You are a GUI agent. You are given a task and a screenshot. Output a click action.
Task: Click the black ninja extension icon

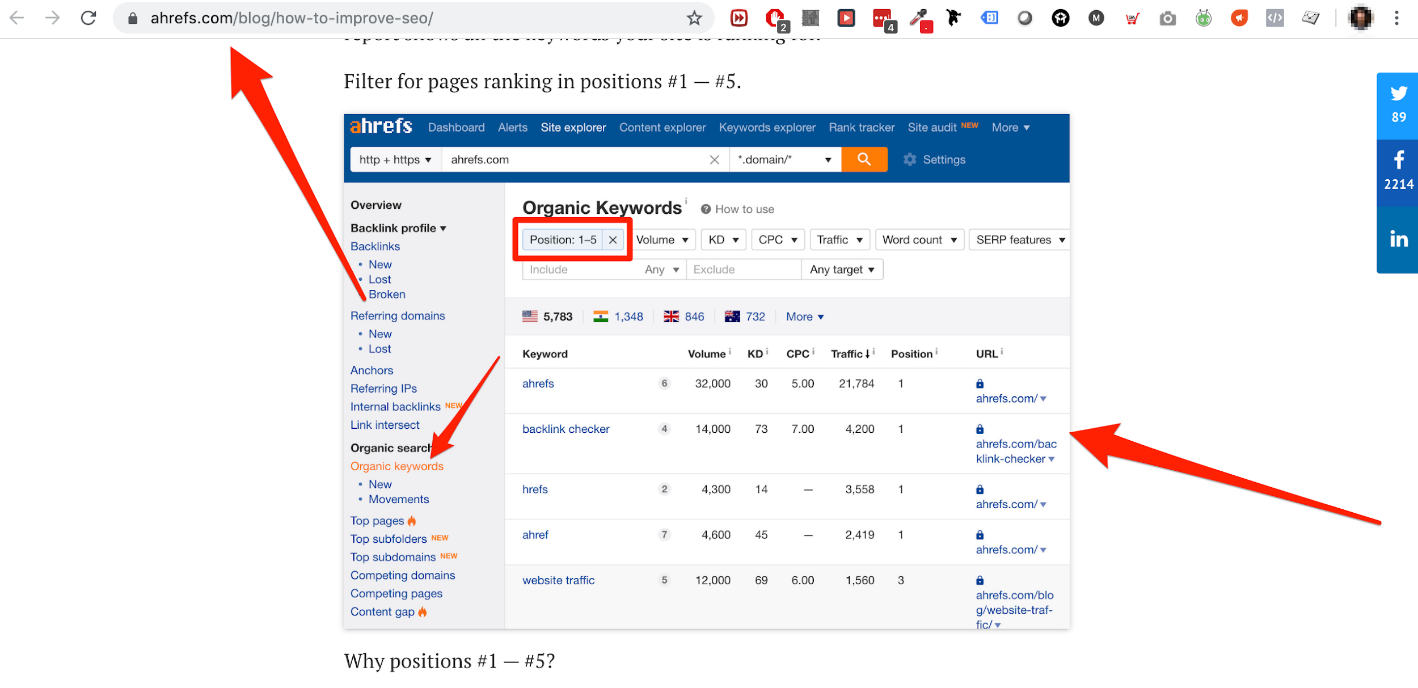[953, 17]
